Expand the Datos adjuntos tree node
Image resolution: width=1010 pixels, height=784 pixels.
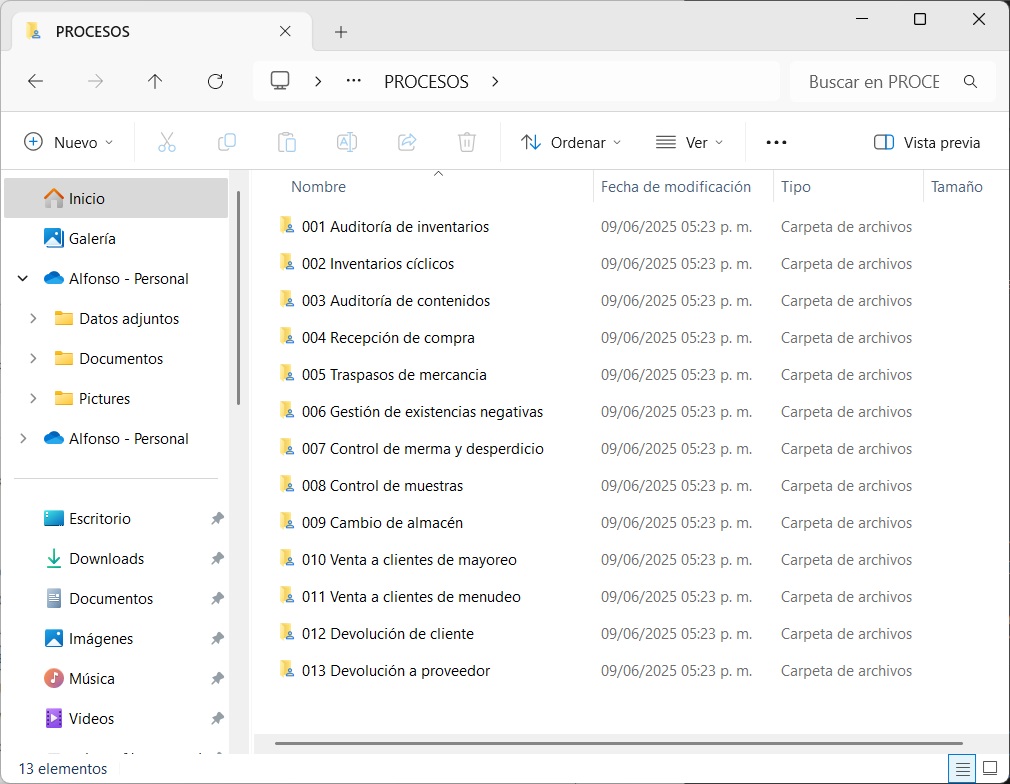pos(33,318)
